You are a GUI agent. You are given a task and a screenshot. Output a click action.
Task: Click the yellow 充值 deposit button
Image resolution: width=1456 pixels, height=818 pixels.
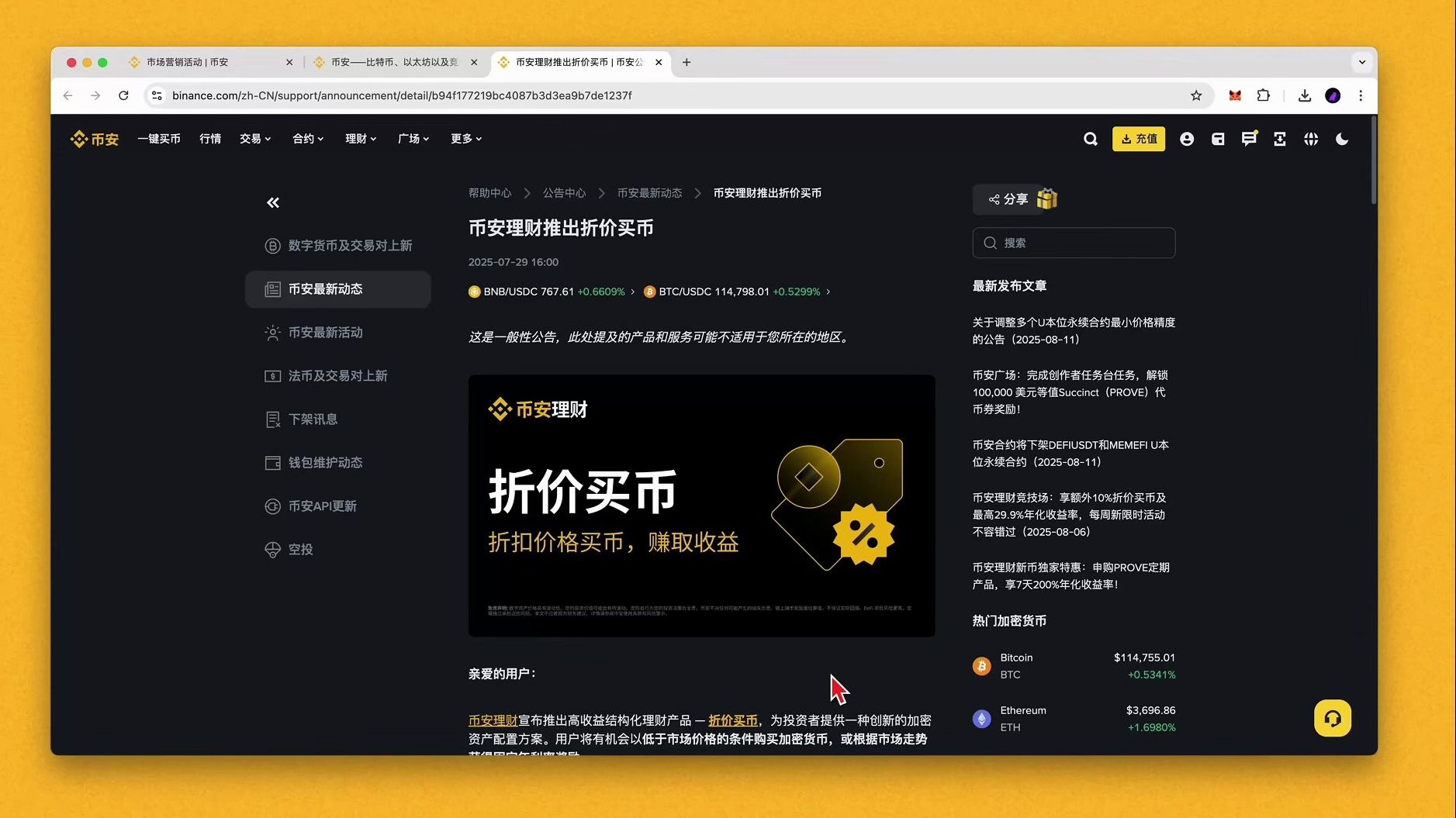[1138, 139]
